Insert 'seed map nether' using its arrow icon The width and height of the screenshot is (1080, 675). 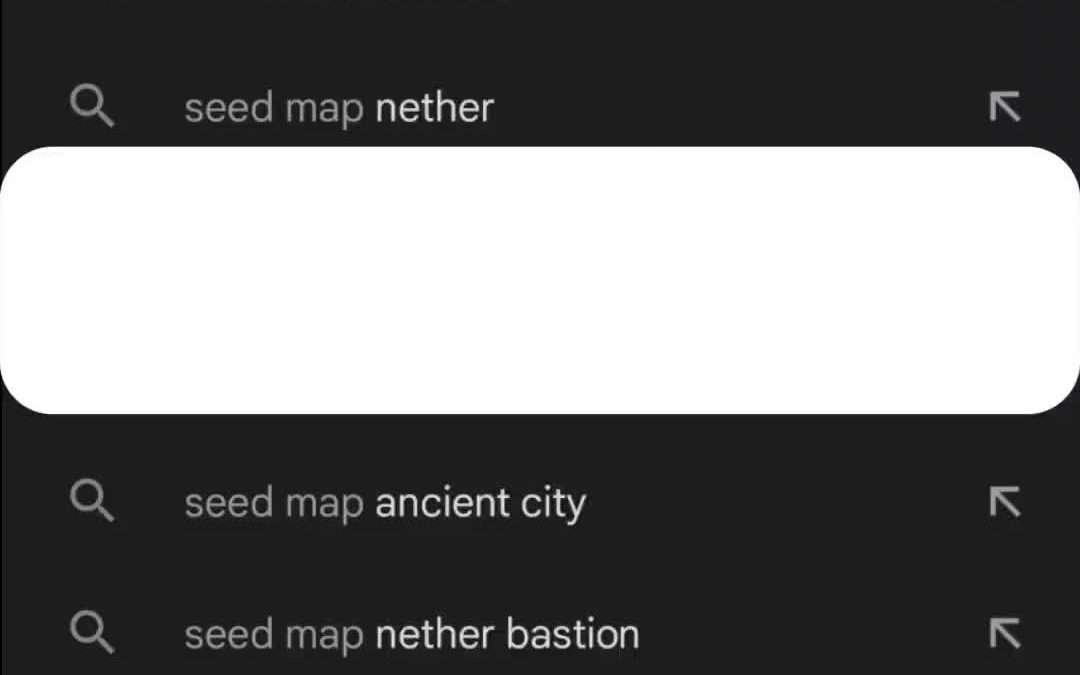click(1004, 107)
